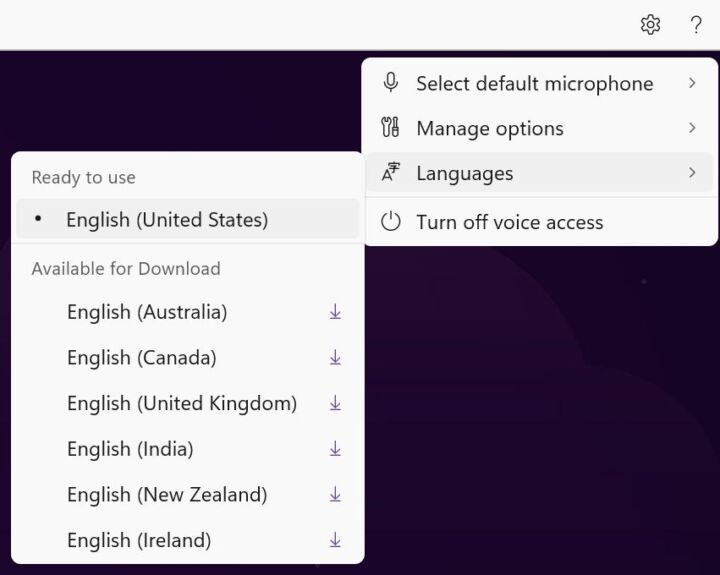Choose the English (New Zealand) entry
The image size is (720, 575).
click(187, 494)
